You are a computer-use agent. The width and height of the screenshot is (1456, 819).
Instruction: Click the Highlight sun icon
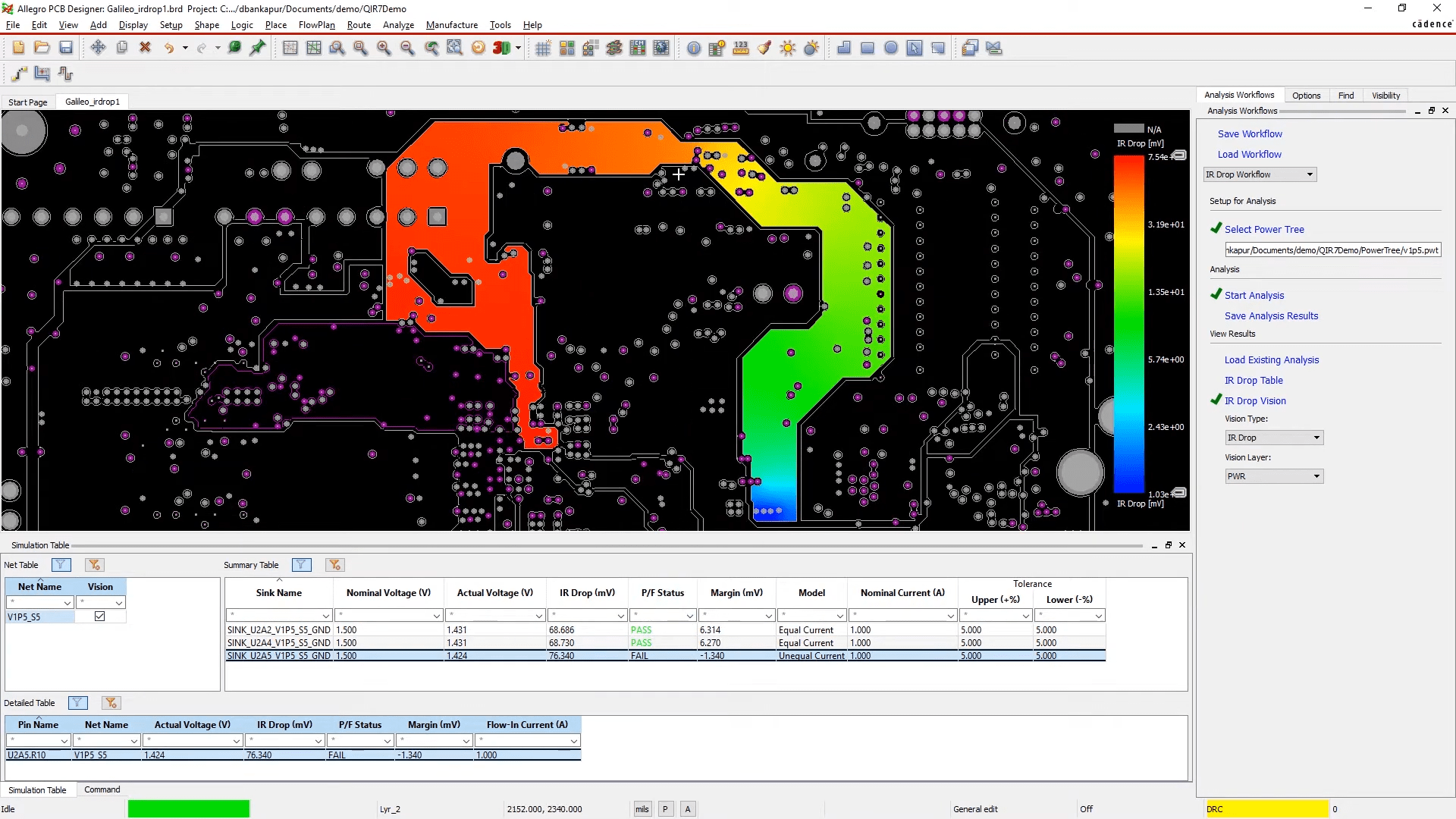tap(788, 48)
